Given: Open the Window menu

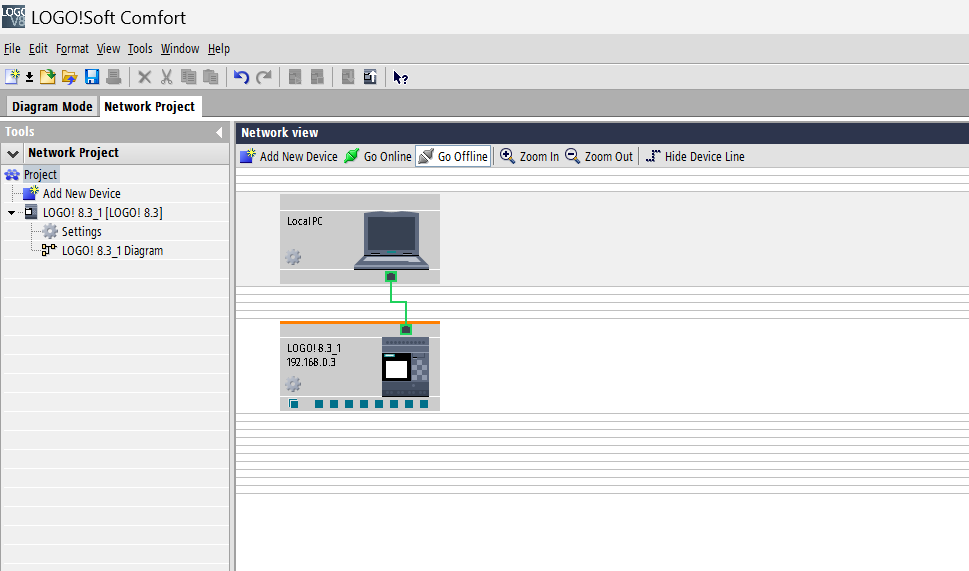Looking at the screenshot, I should pyautogui.click(x=180, y=49).
